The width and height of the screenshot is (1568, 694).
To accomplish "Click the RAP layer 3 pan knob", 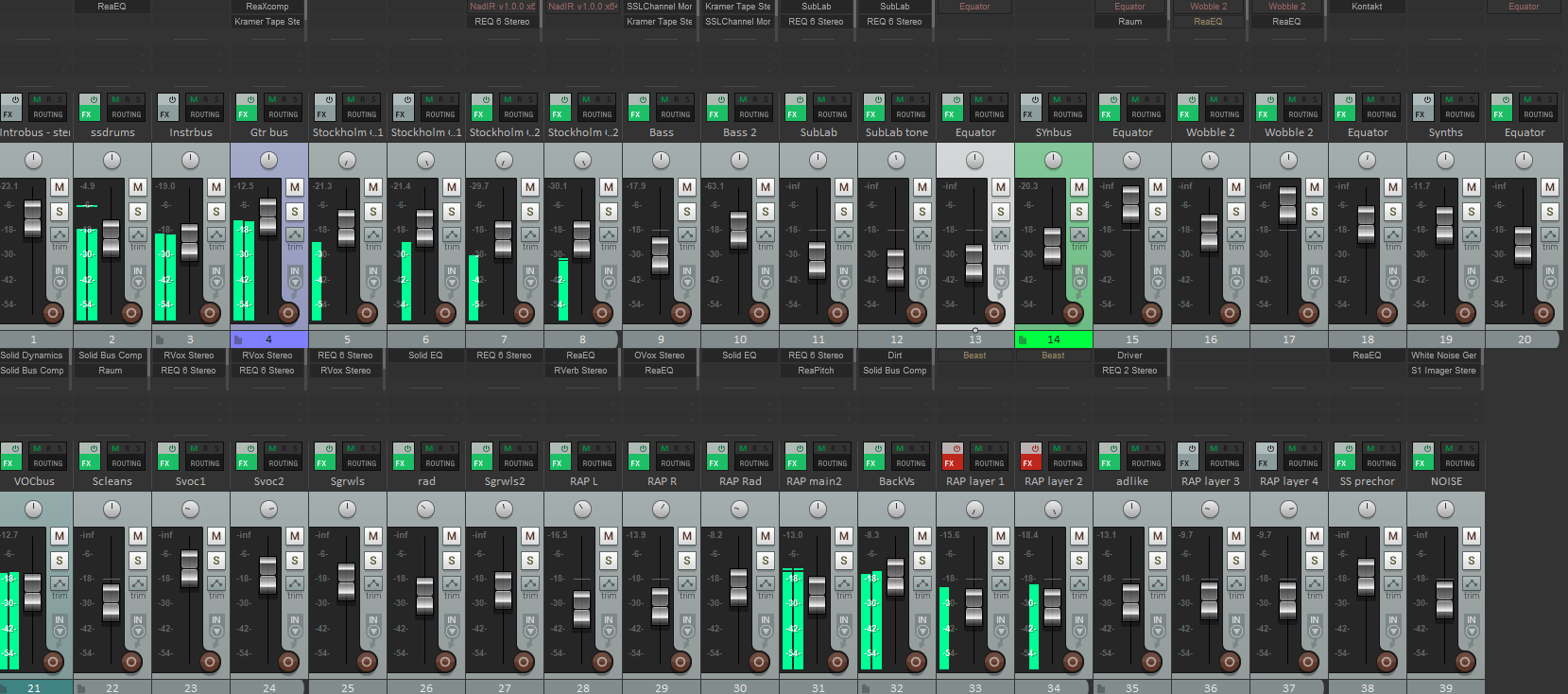I will point(1210,509).
